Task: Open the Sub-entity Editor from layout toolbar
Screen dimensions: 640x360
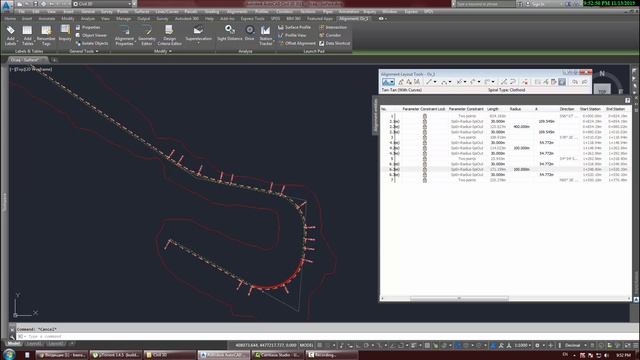Action: coord(554,82)
